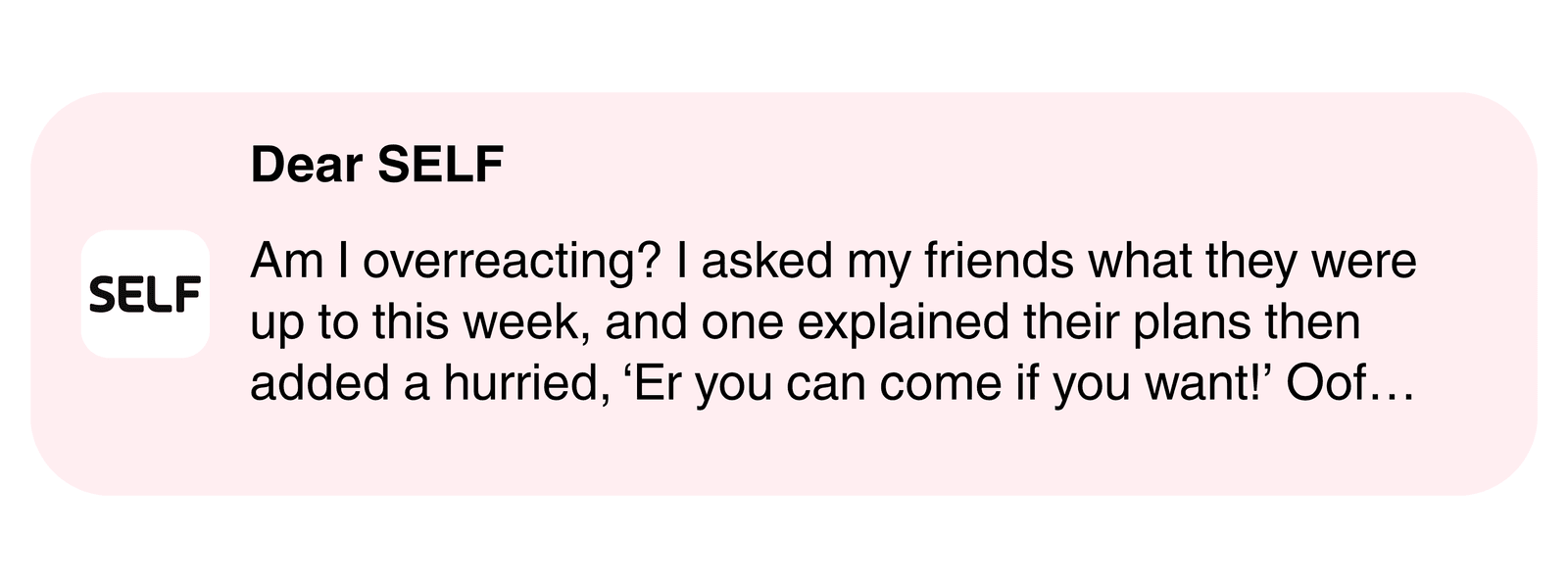Click the SELF app icon
Viewport: 1568px width, 588px height.
click(145, 293)
